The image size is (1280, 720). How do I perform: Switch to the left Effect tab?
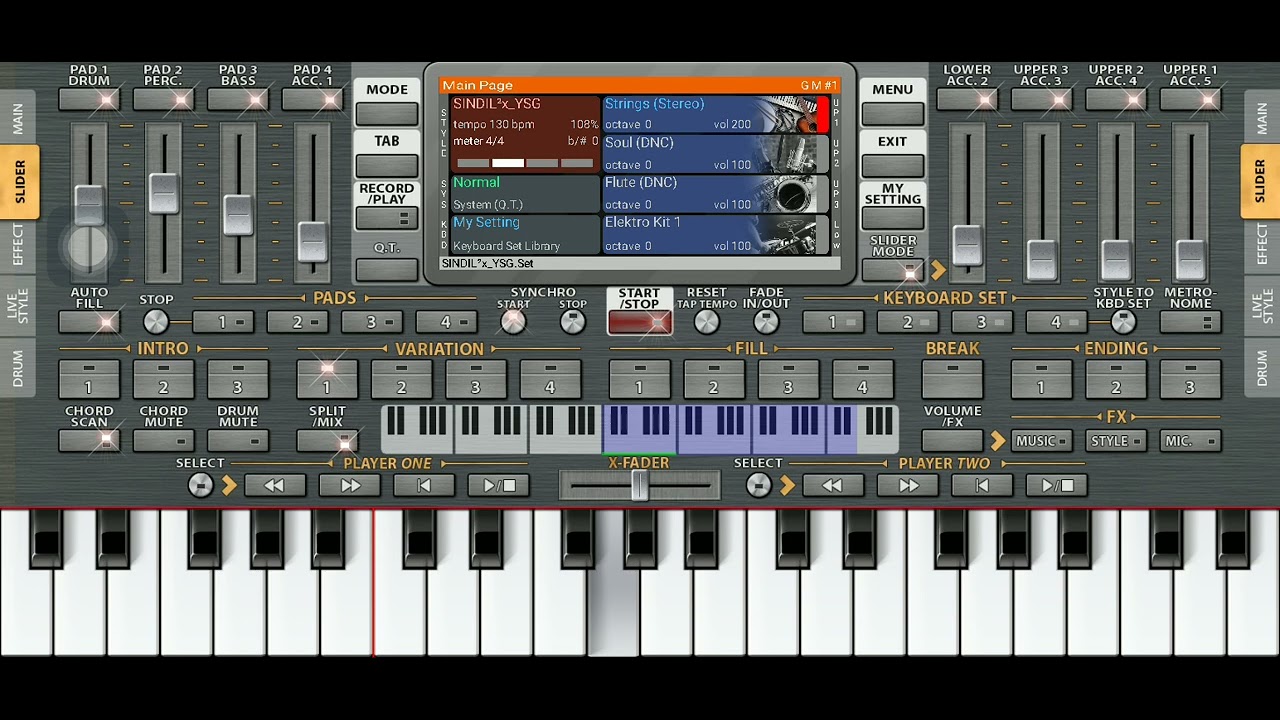[x=18, y=244]
